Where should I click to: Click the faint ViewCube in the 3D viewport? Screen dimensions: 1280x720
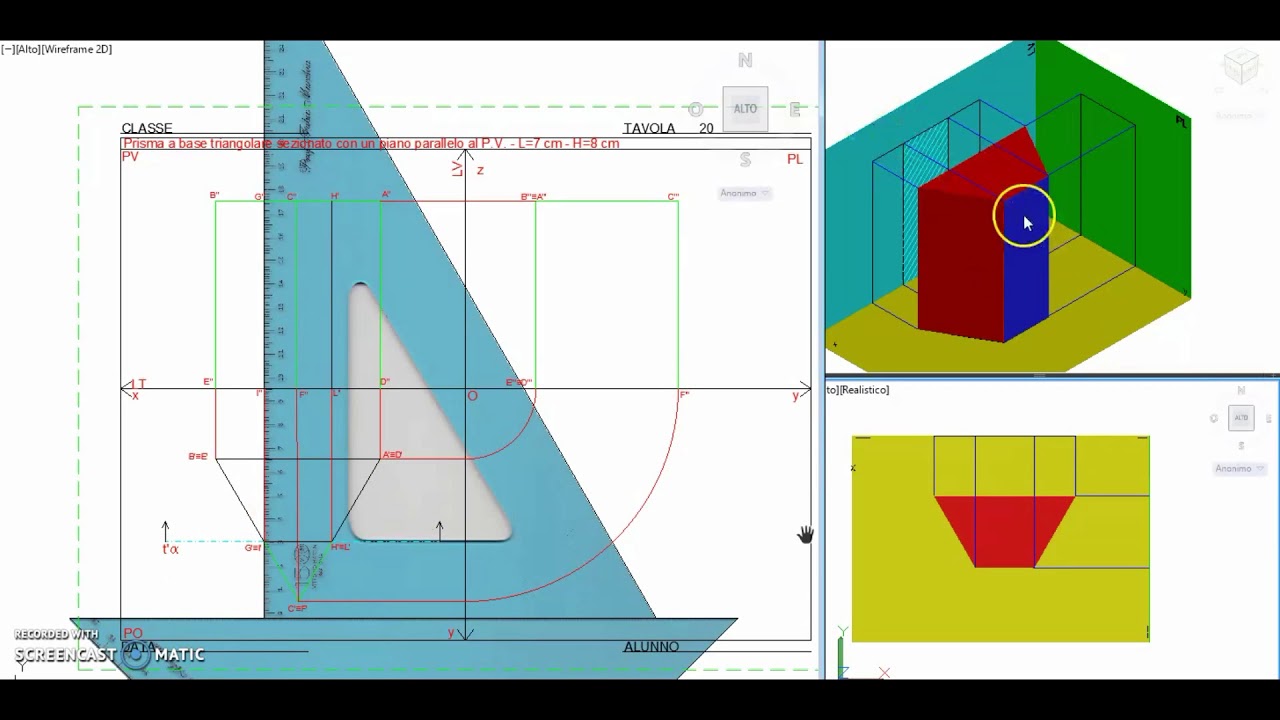[1241, 67]
